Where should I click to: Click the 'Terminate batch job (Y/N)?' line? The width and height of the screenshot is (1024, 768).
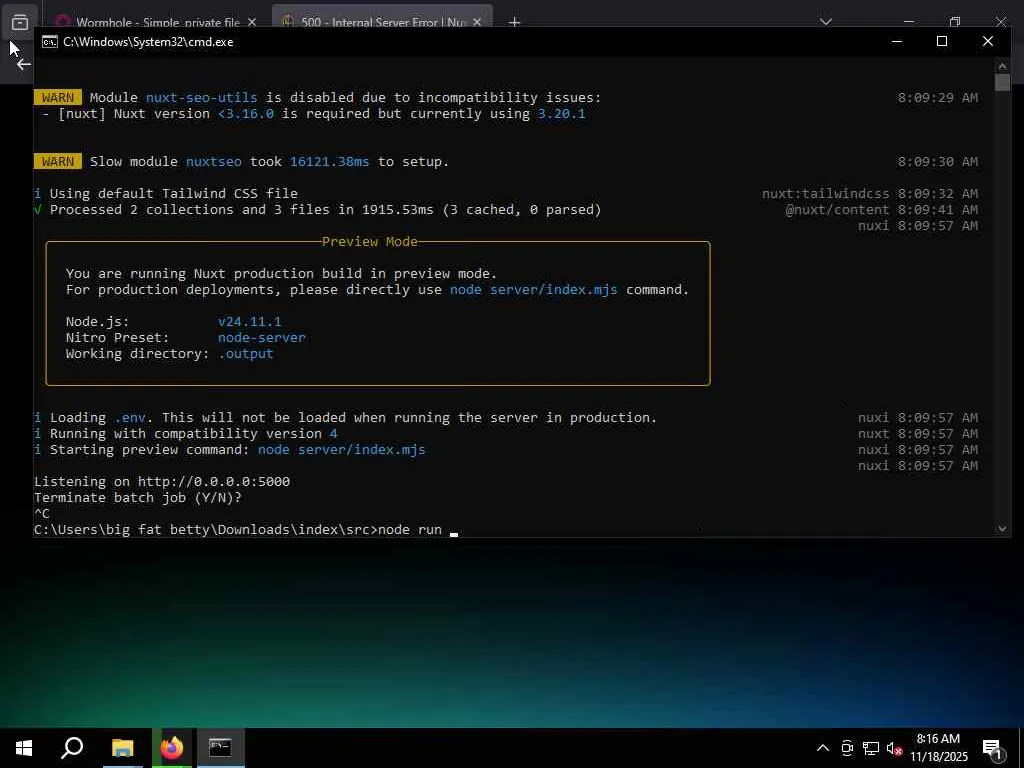coord(138,497)
